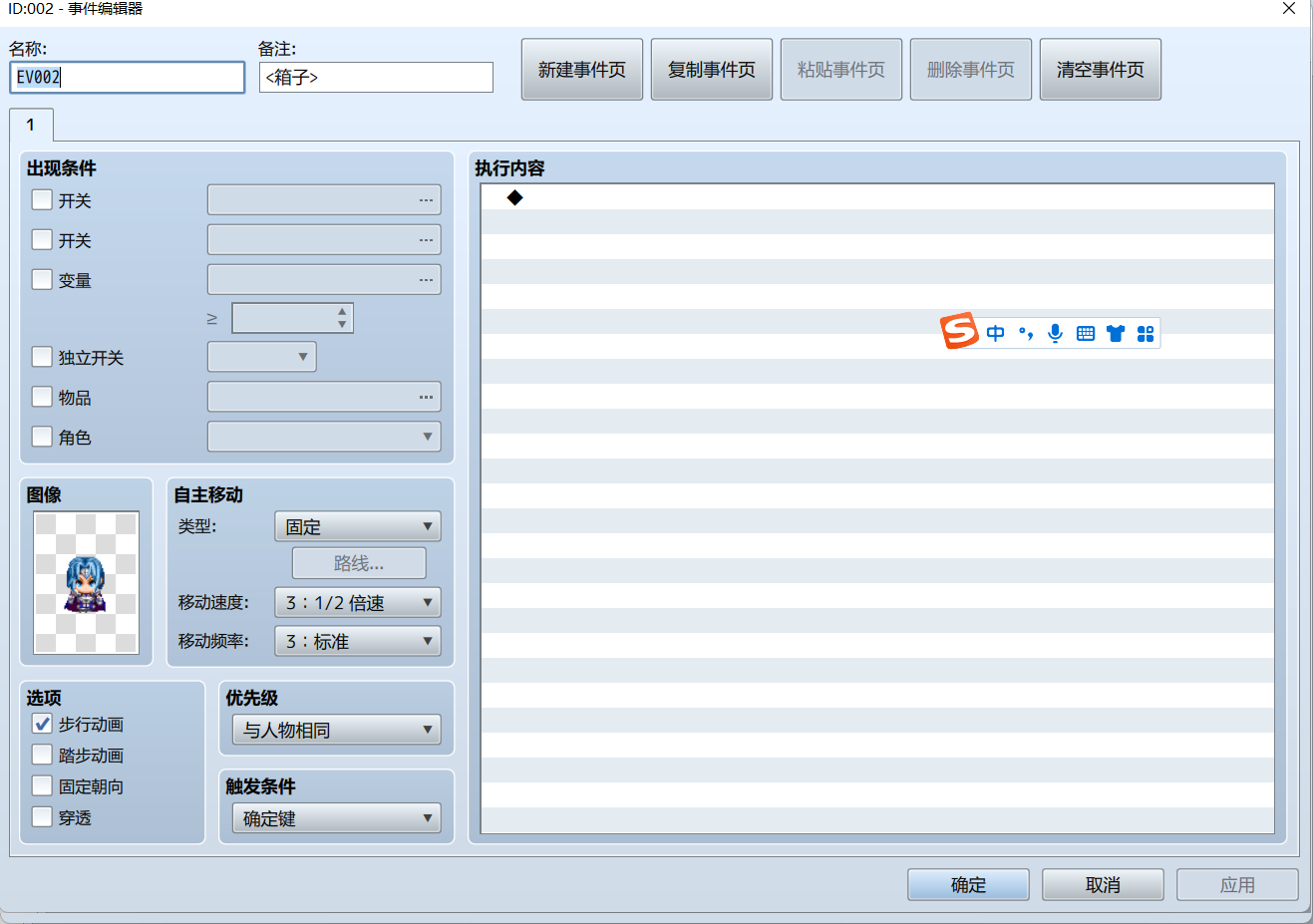
Task: Open Sogou toolbox grid icon
Action: pos(1146,333)
